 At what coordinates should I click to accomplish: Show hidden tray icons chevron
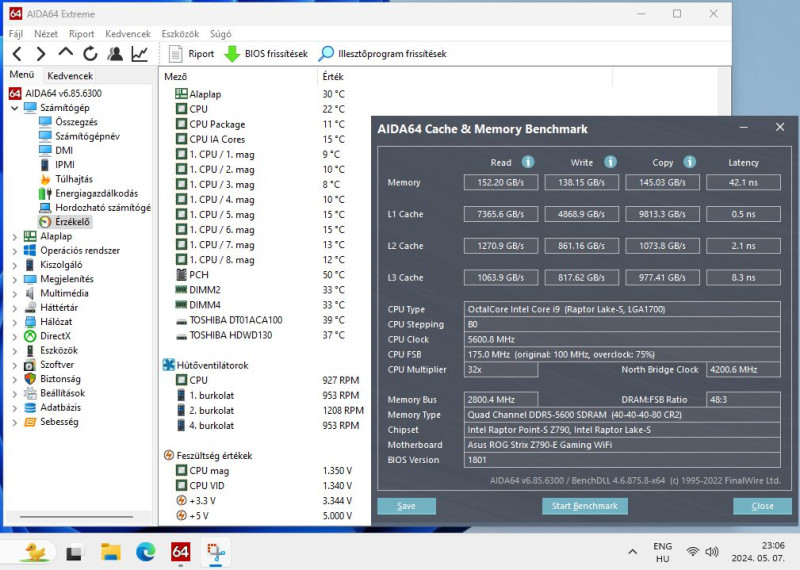tap(633, 552)
